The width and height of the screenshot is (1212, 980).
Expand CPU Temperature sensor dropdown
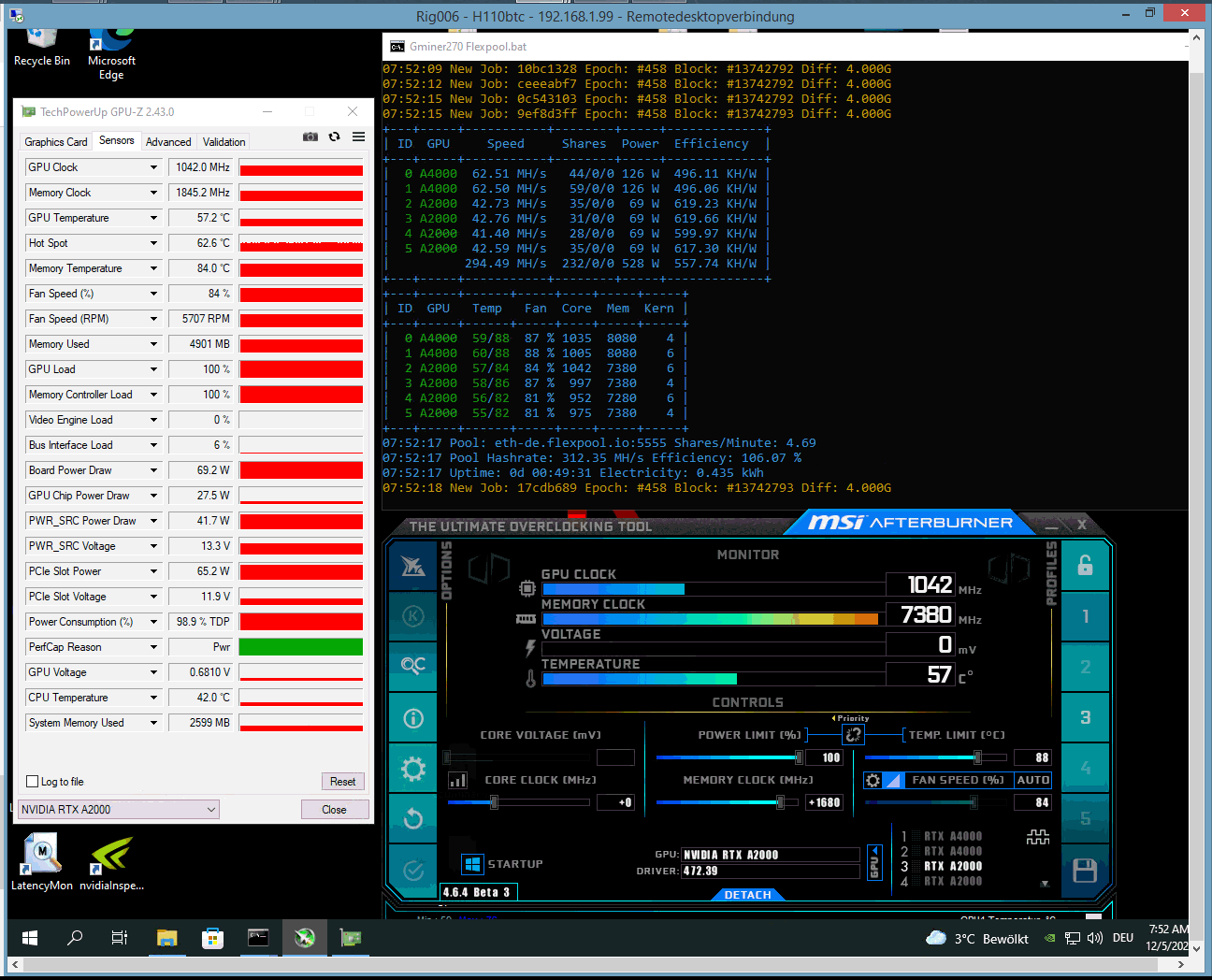tap(153, 698)
